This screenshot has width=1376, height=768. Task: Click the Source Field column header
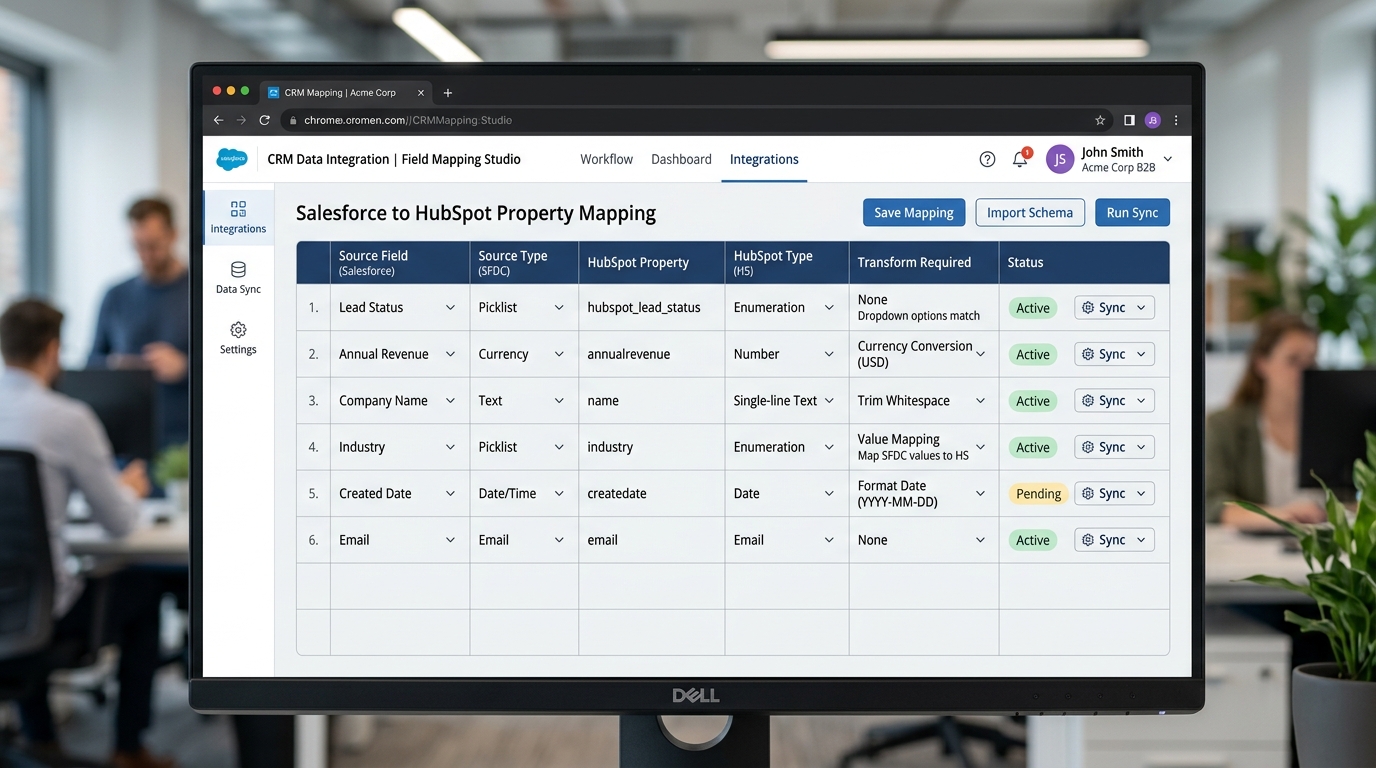(x=400, y=262)
